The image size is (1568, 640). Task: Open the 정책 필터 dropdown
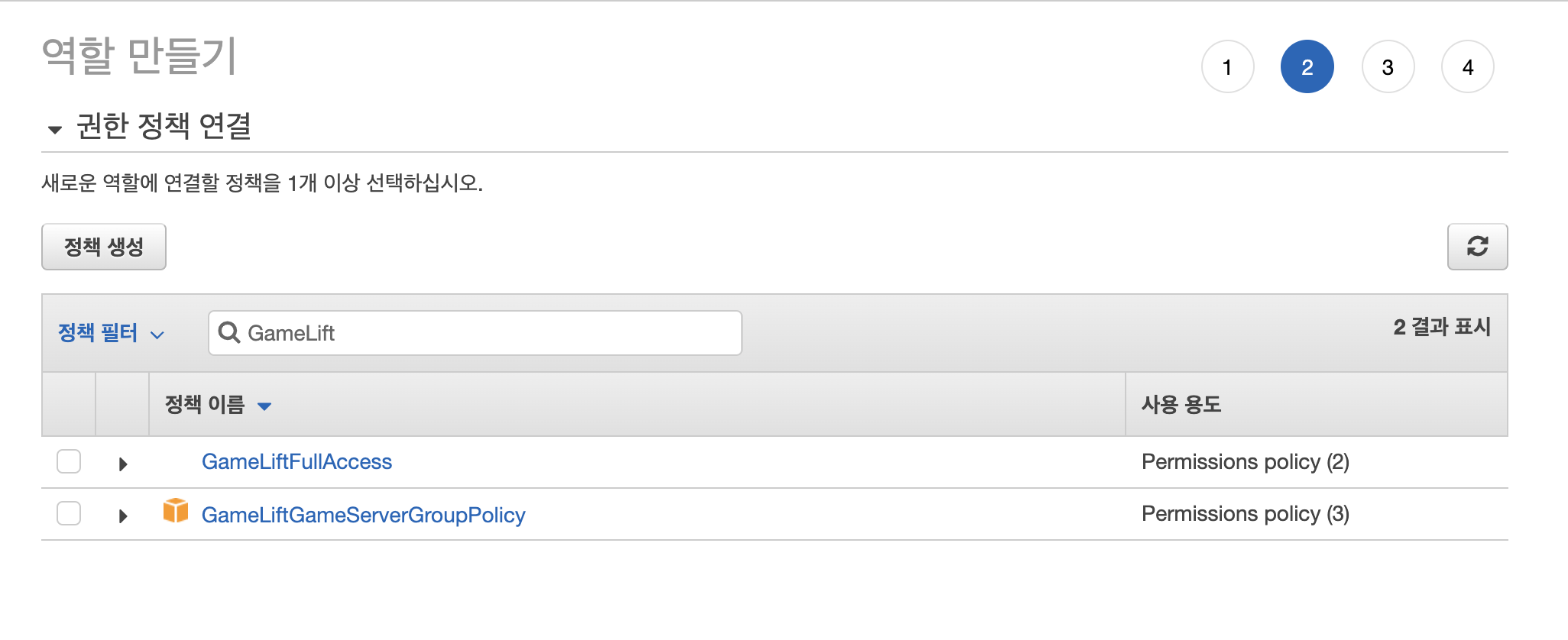click(112, 333)
